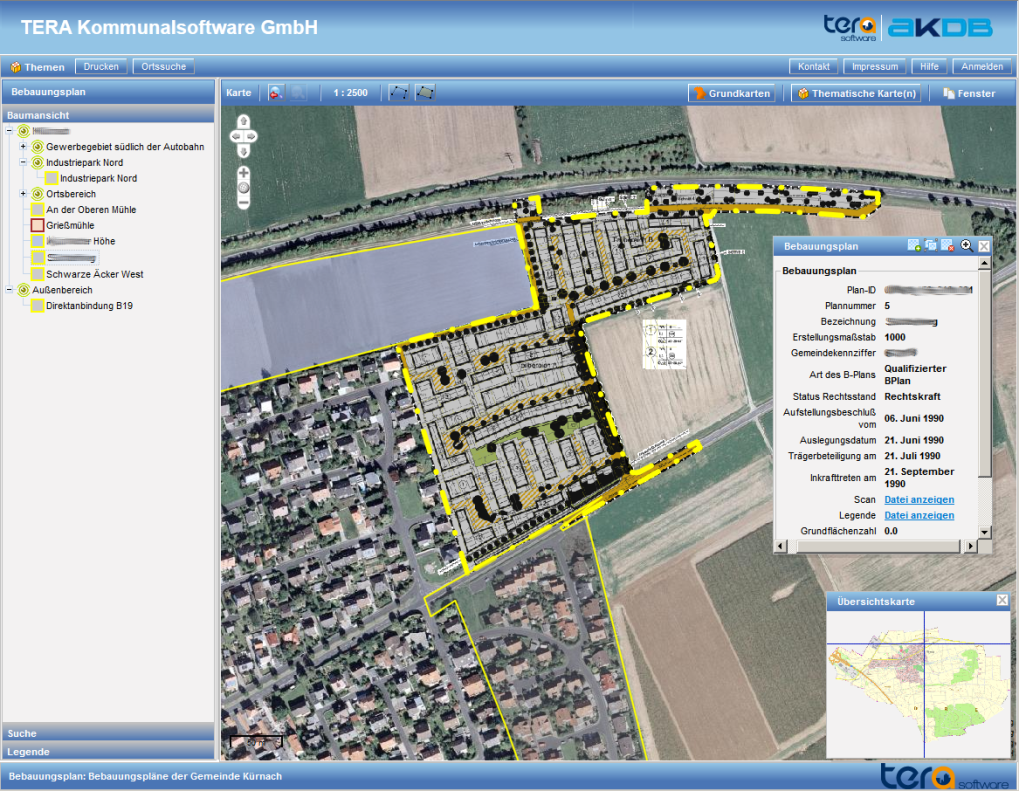Open the Grundkarten menu
1019x791 pixels.
pos(733,93)
